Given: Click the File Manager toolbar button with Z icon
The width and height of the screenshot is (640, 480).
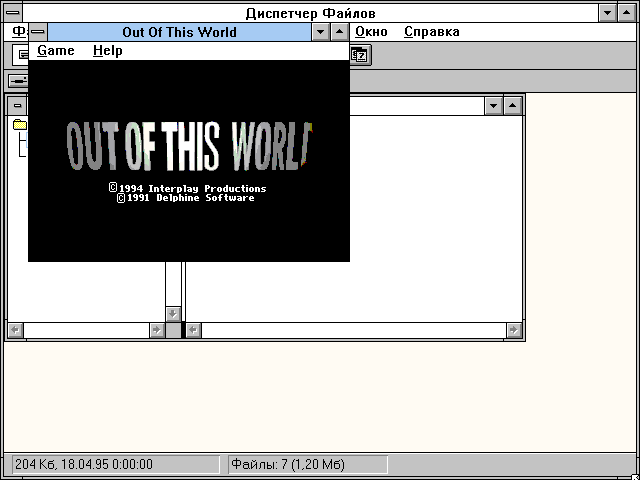Looking at the screenshot, I should point(360,55).
